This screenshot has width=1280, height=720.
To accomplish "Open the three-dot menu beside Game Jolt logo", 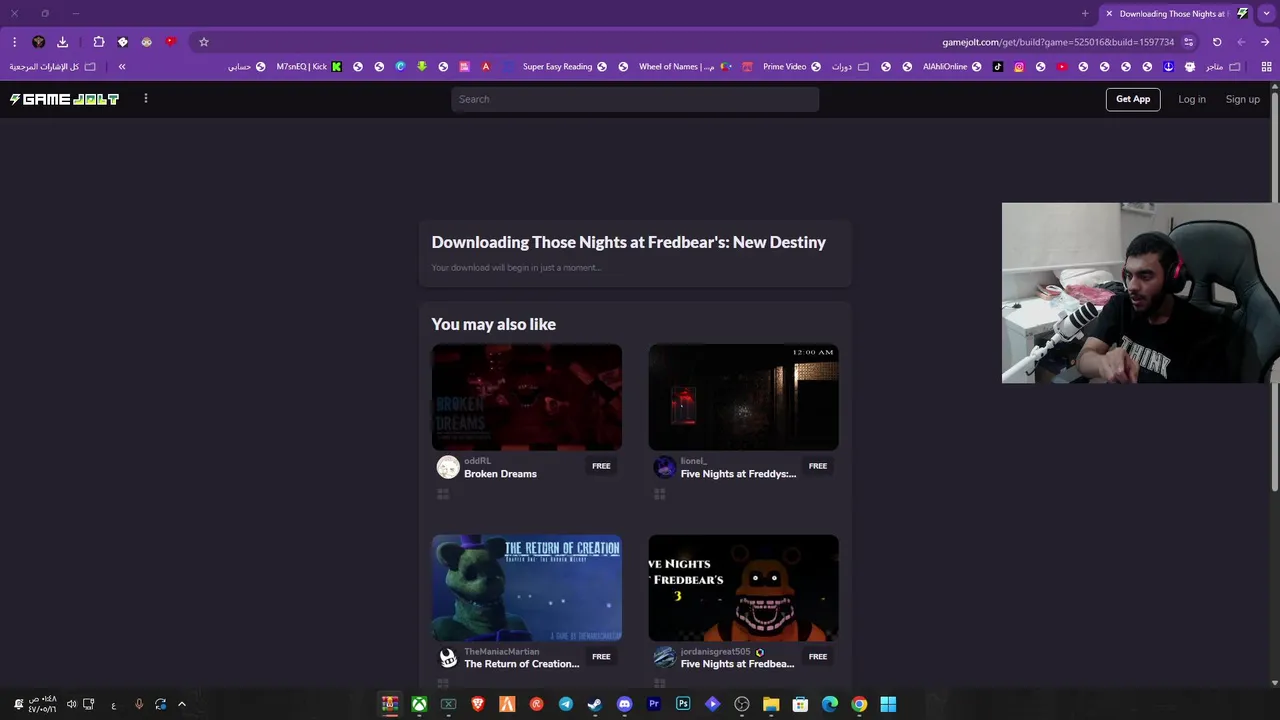I will coord(146,98).
